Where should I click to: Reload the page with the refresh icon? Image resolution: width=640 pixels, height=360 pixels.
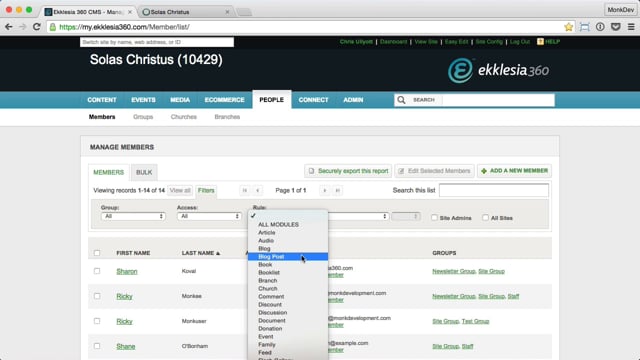point(36,27)
